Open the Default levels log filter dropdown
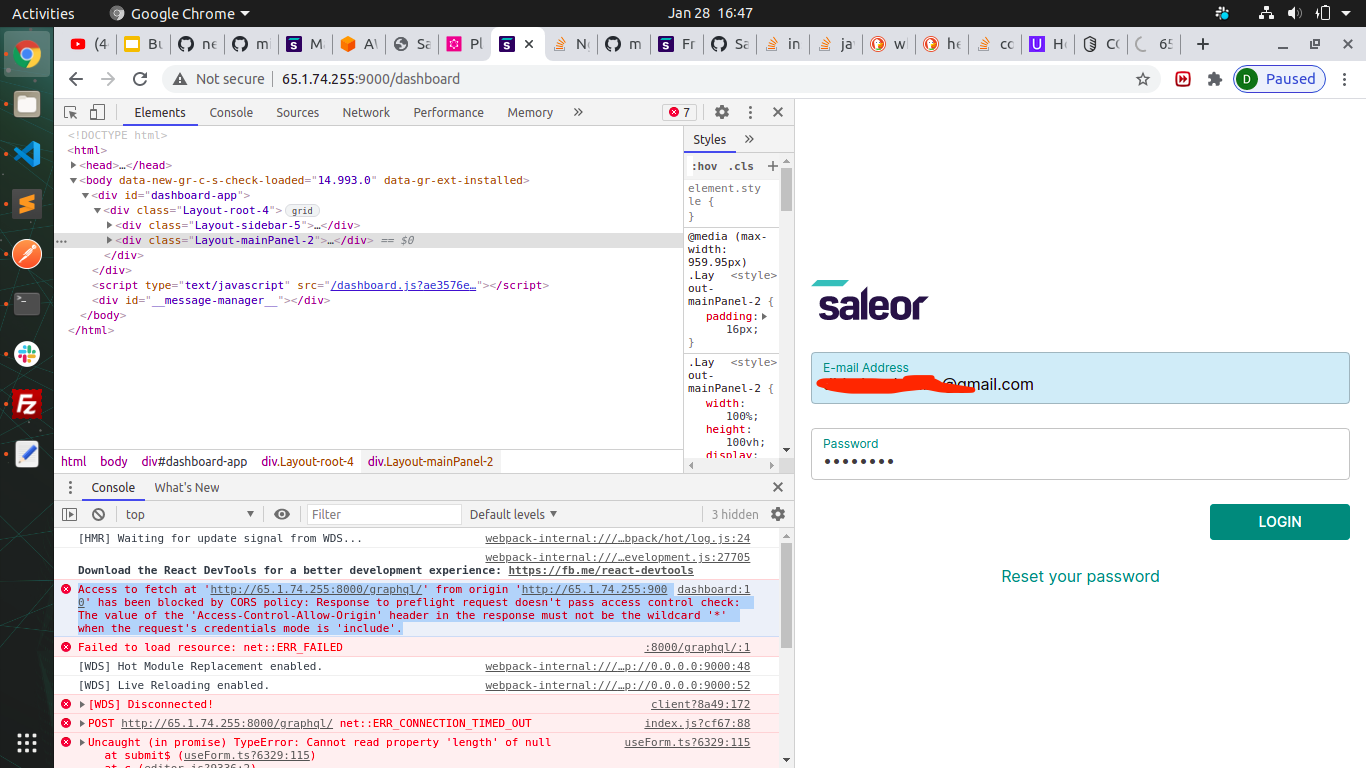Screen dimensions: 1366x768 pyautogui.click(x=514, y=514)
